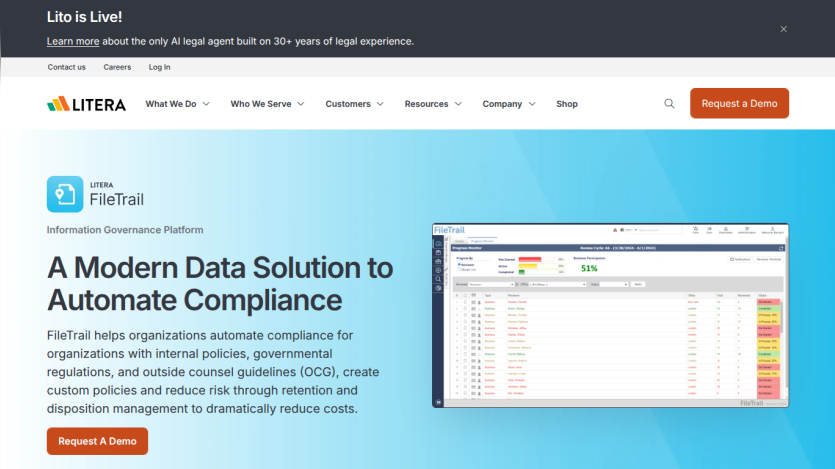The height and width of the screenshot is (469, 835).
Task: Go to the Careers page
Action: [117, 67]
